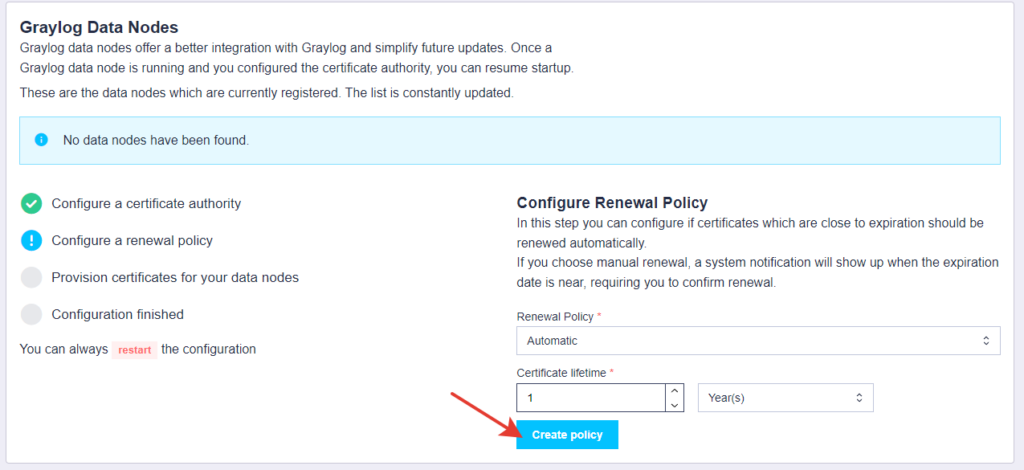Click the No data nodes found alert
This screenshot has width=1024, height=470.
[x=509, y=140]
